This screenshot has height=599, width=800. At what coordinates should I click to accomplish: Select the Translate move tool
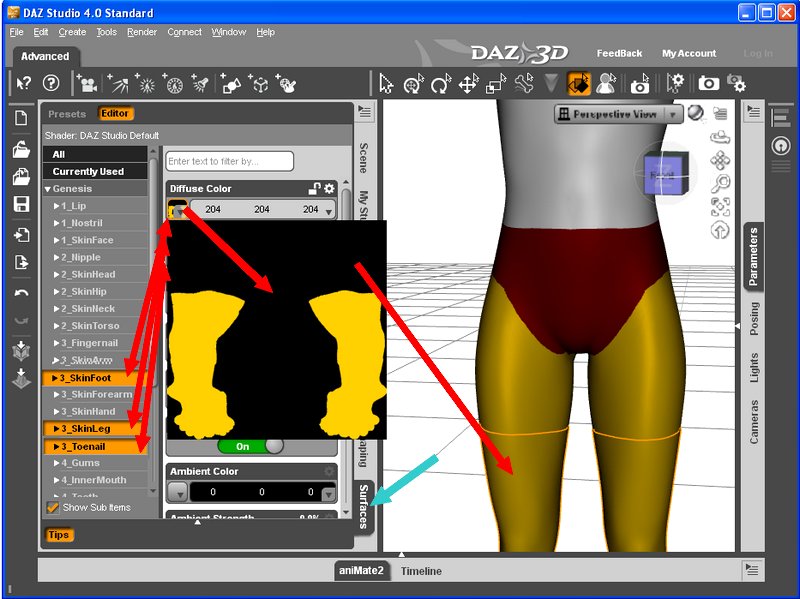click(468, 84)
